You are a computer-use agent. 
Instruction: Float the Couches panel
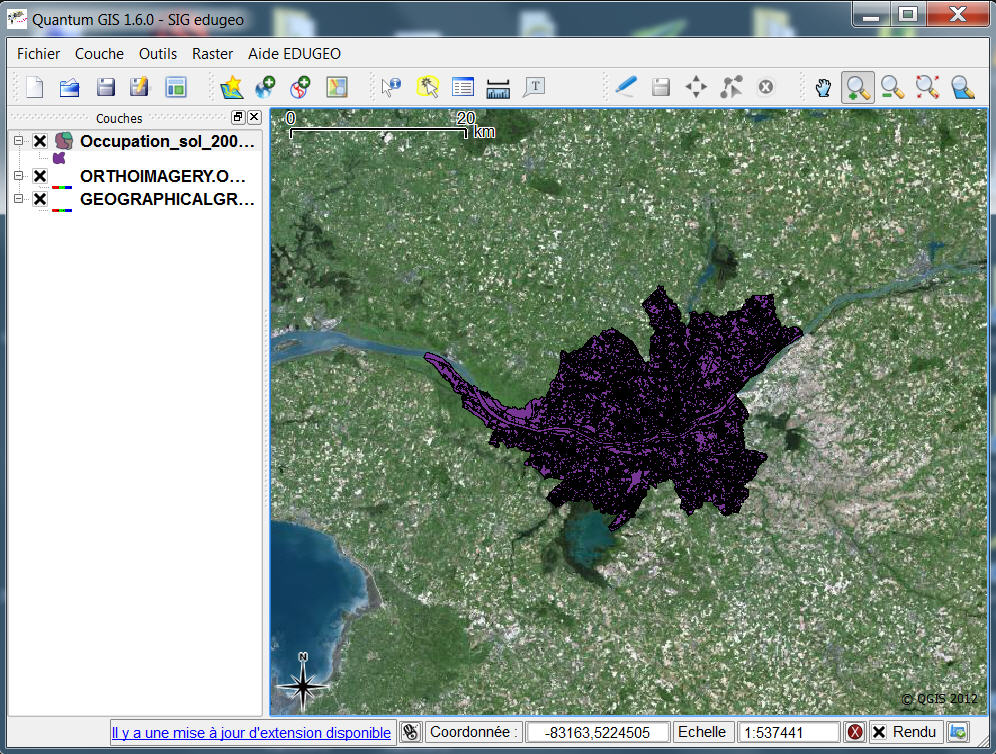click(238, 117)
